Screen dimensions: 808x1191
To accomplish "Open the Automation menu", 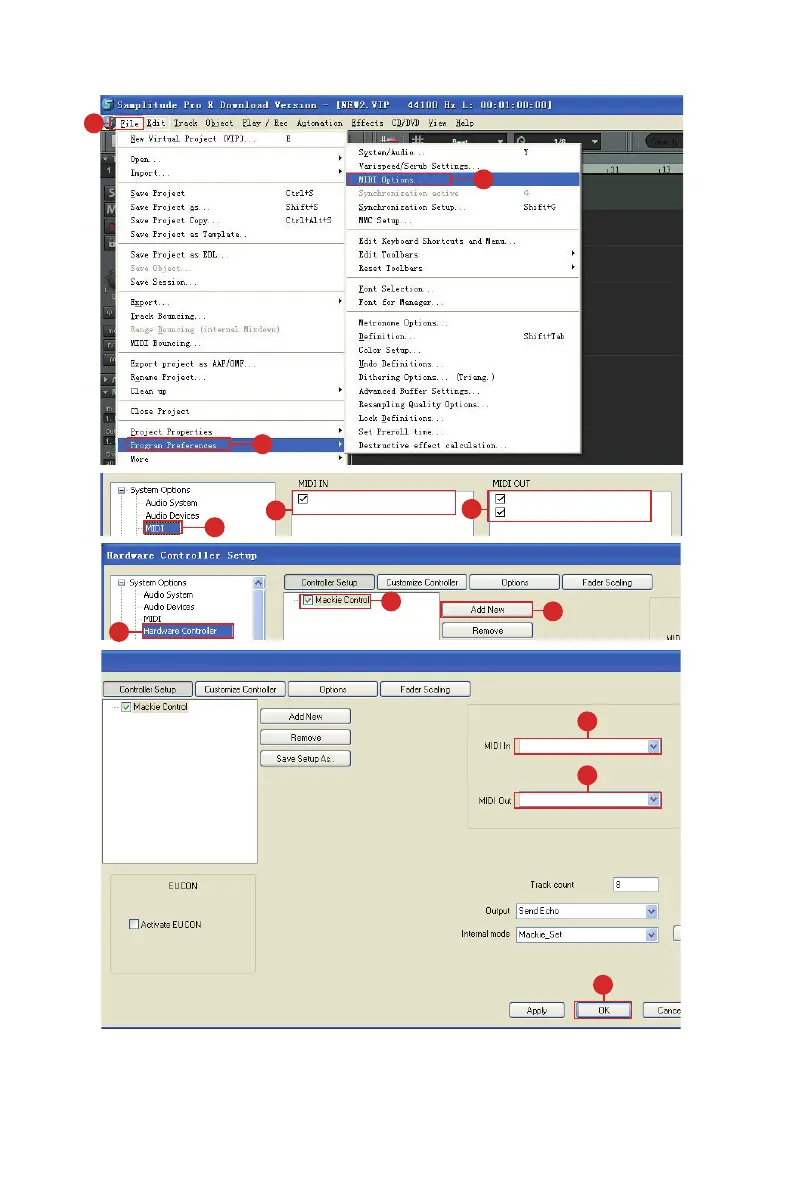I will (320, 123).
